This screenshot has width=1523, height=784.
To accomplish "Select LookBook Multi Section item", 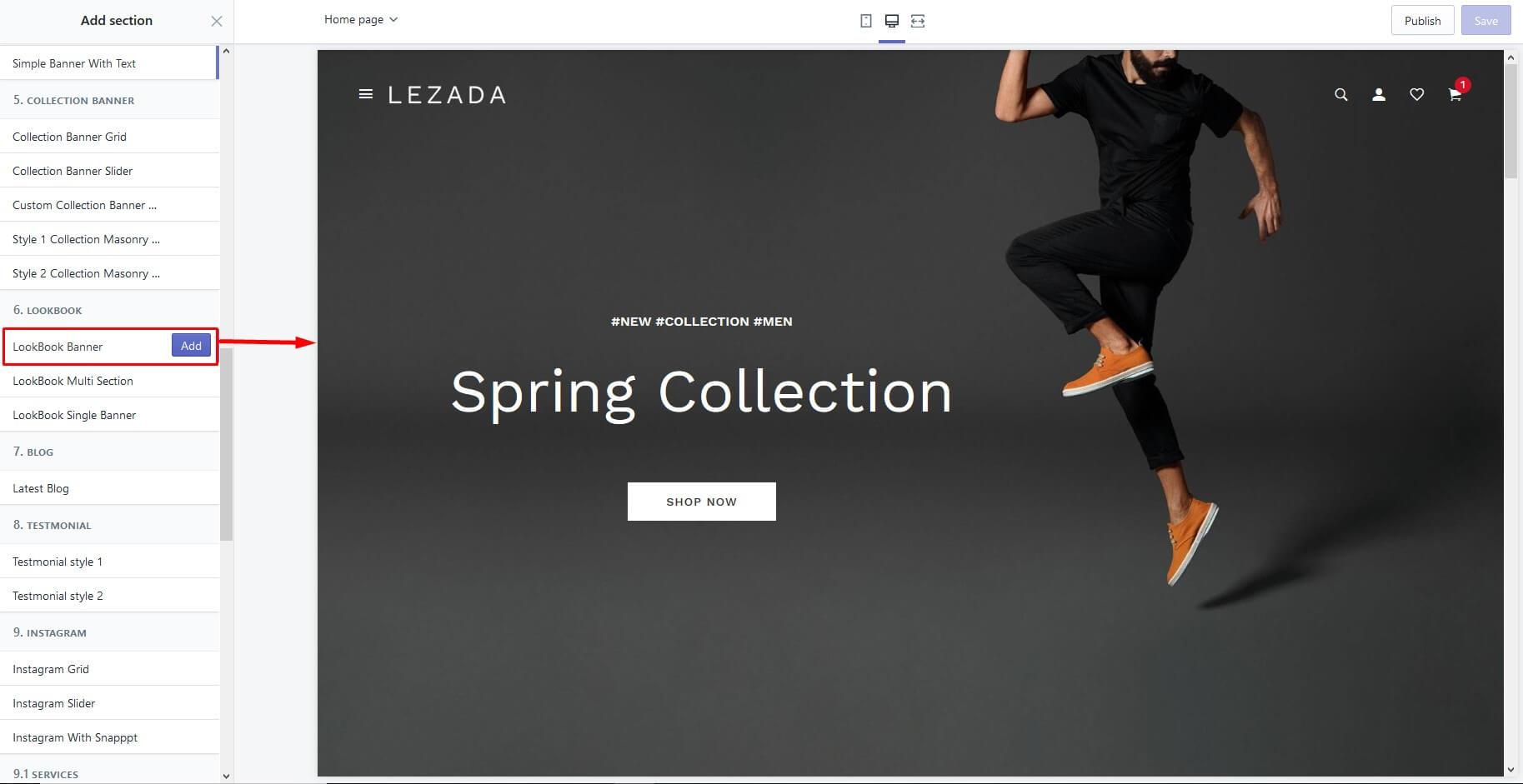I will [x=109, y=381].
